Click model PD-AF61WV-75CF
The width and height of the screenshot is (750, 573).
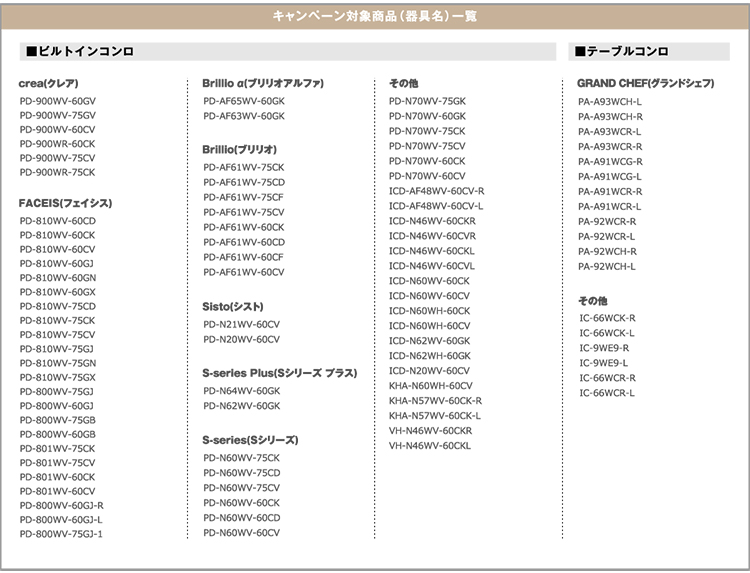pyautogui.click(x=243, y=197)
